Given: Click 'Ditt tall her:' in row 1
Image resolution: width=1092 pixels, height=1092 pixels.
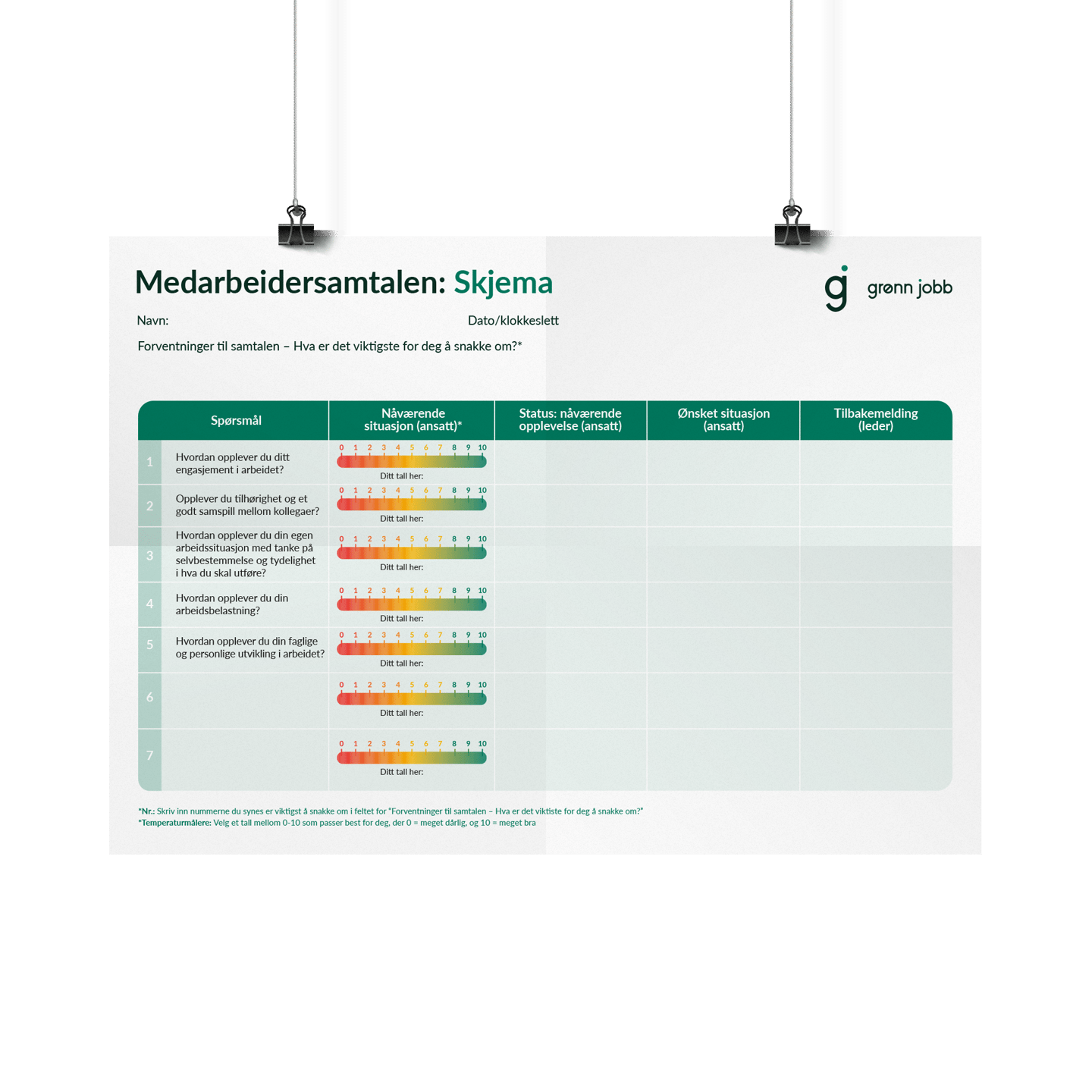Looking at the screenshot, I should coord(401,476).
